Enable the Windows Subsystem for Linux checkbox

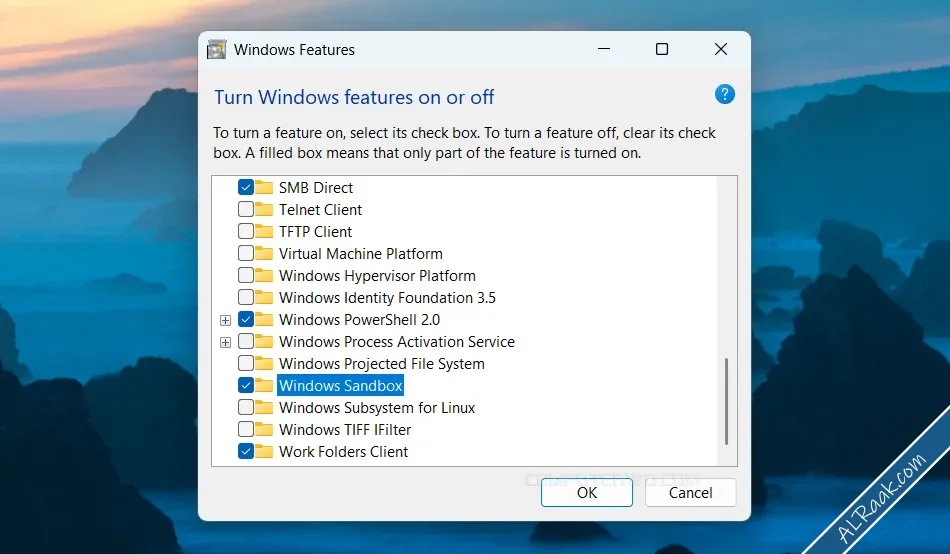pyautogui.click(x=245, y=407)
